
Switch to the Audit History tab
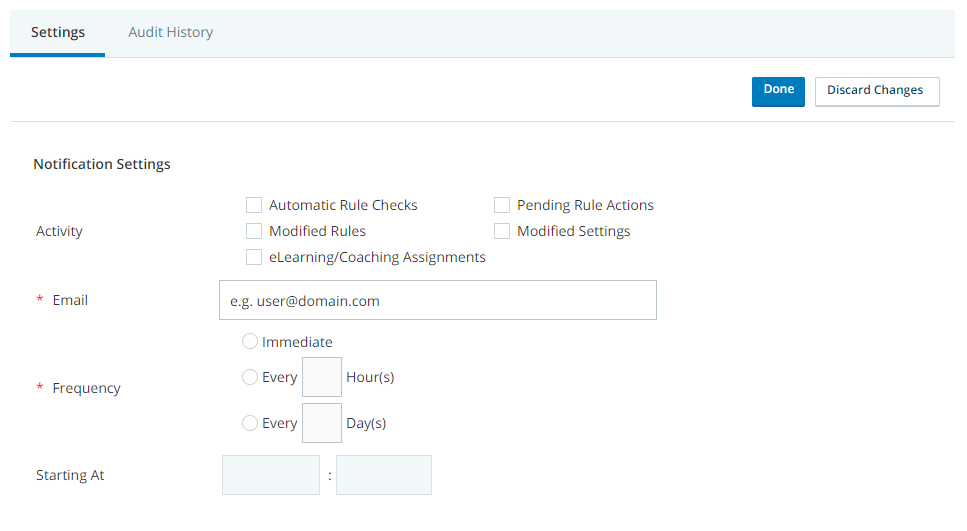pyautogui.click(x=170, y=32)
